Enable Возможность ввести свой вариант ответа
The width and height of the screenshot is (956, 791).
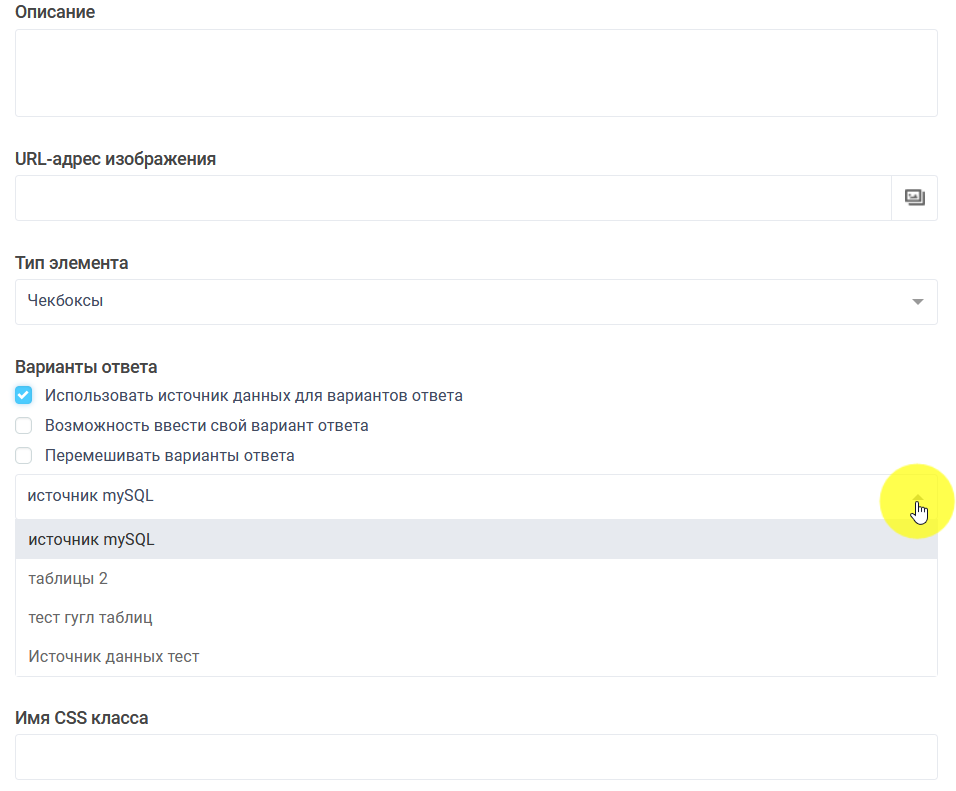tap(23, 425)
